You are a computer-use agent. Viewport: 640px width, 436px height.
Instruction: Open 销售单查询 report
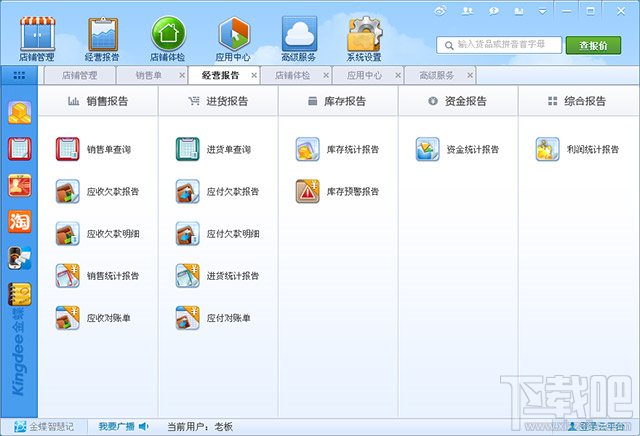[x=94, y=149]
